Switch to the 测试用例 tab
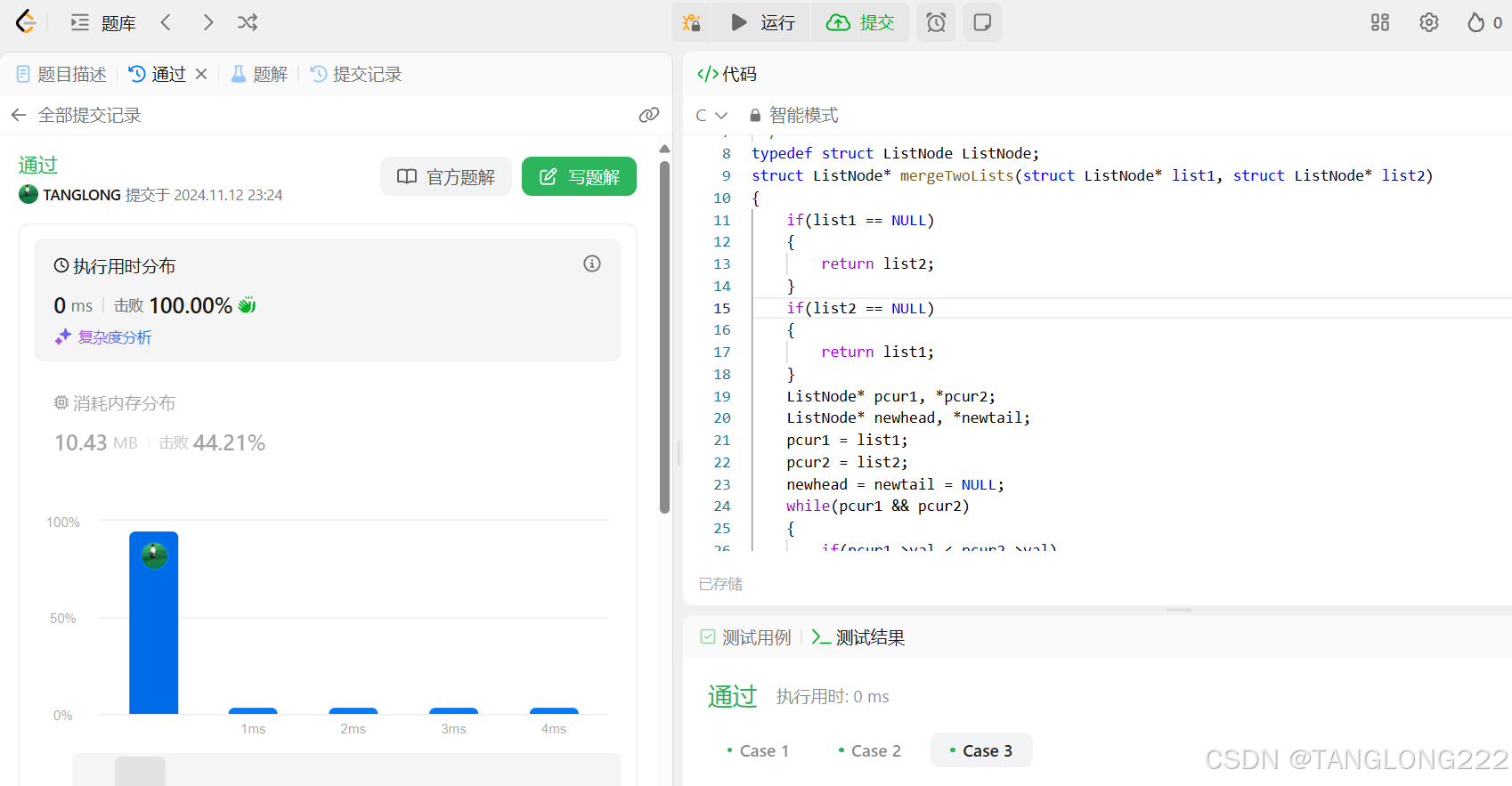 pyautogui.click(x=746, y=637)
